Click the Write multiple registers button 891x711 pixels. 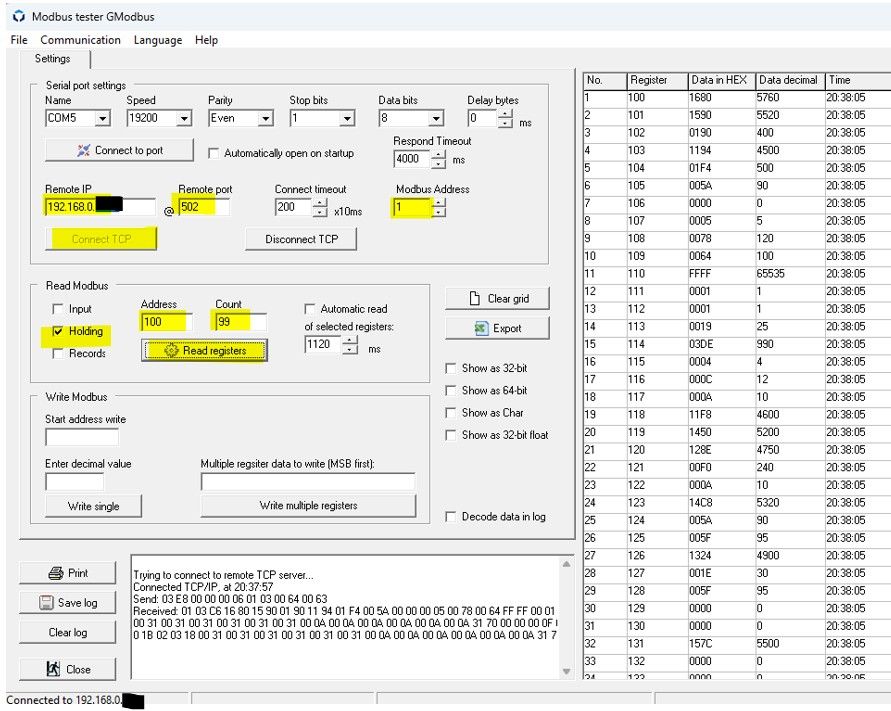[x=308, y=505]
